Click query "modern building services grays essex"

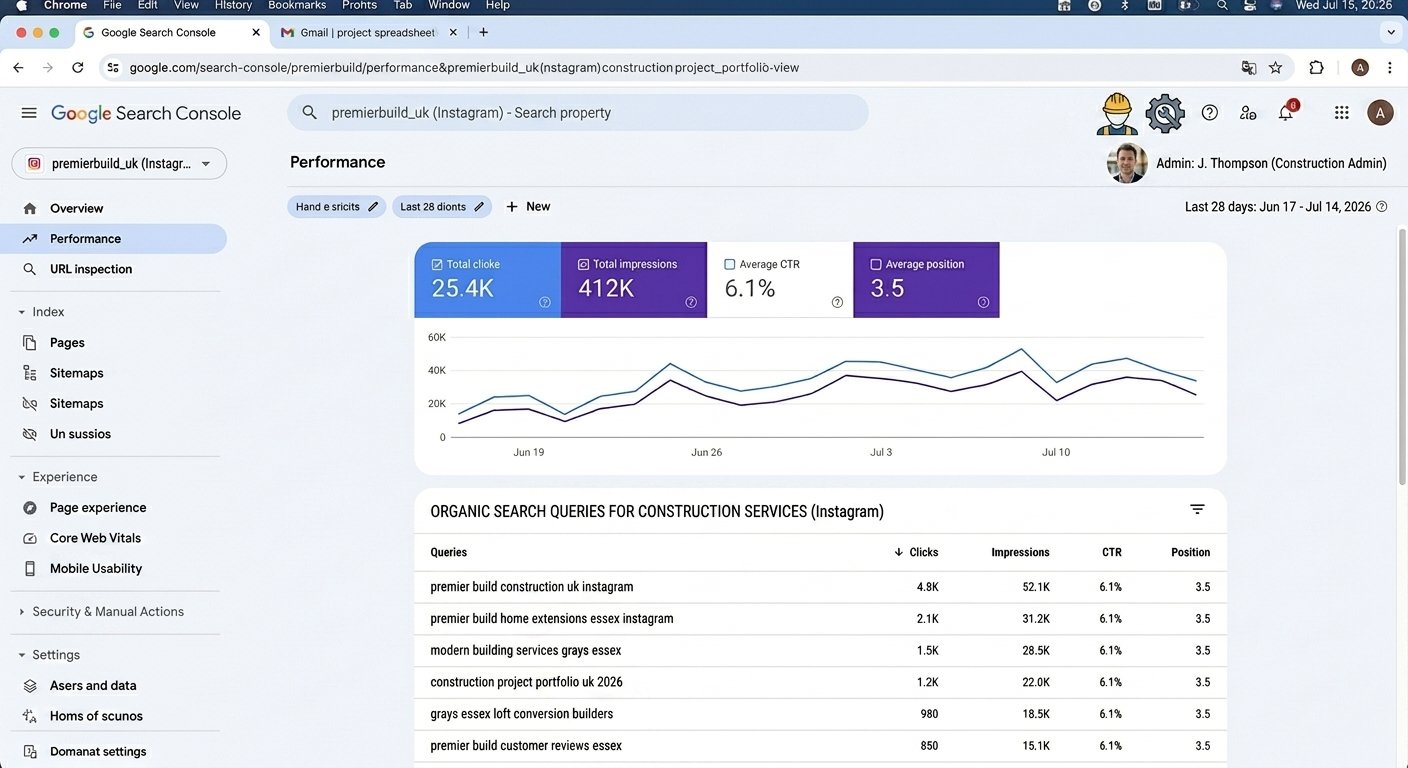click(525, 650)
